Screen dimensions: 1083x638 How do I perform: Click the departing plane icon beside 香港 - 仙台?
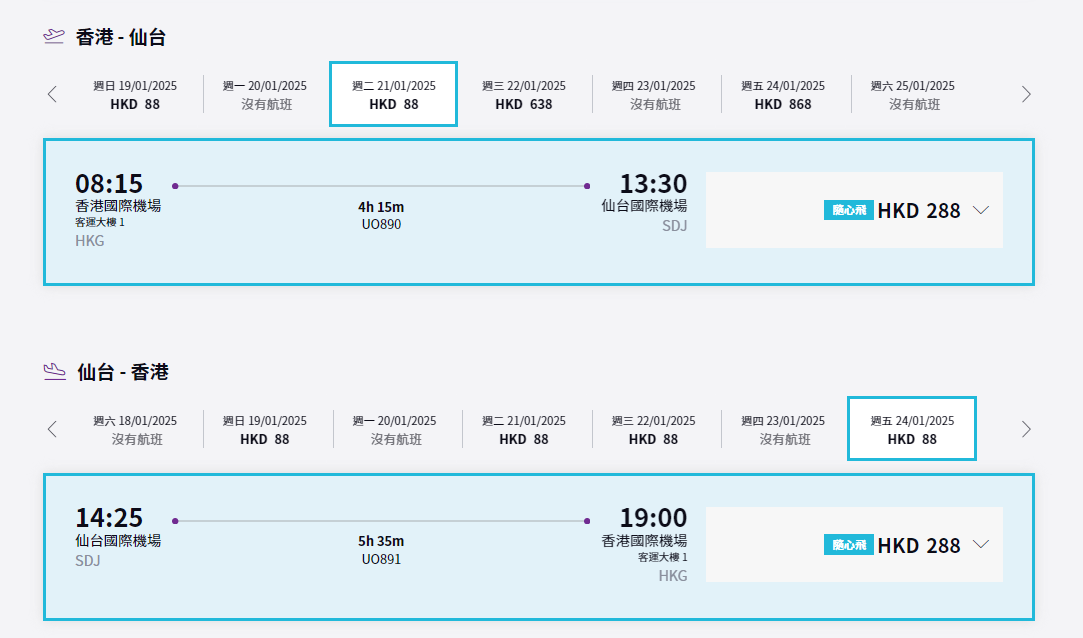54,37
